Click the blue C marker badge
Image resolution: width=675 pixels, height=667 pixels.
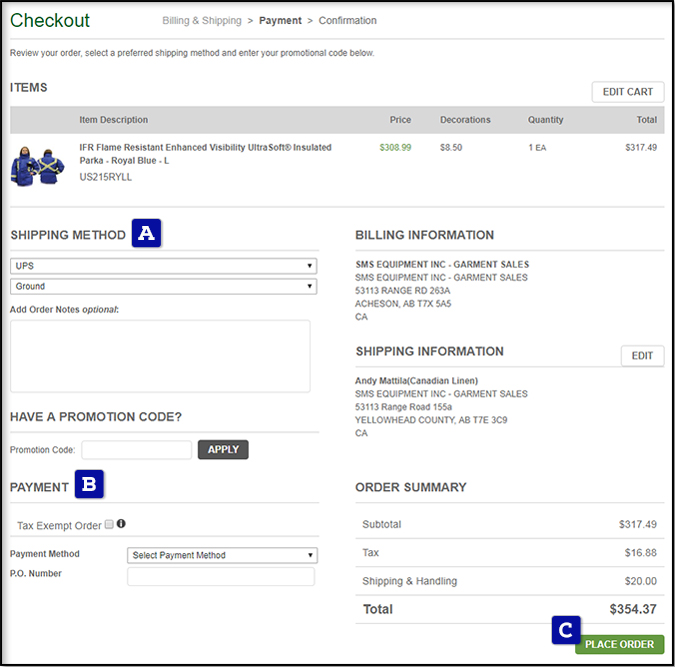click(565, 630)
